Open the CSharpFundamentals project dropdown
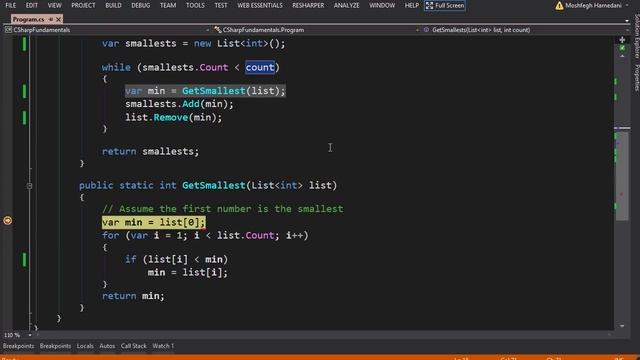Screen dimensions: 640x360 (107, 30)
